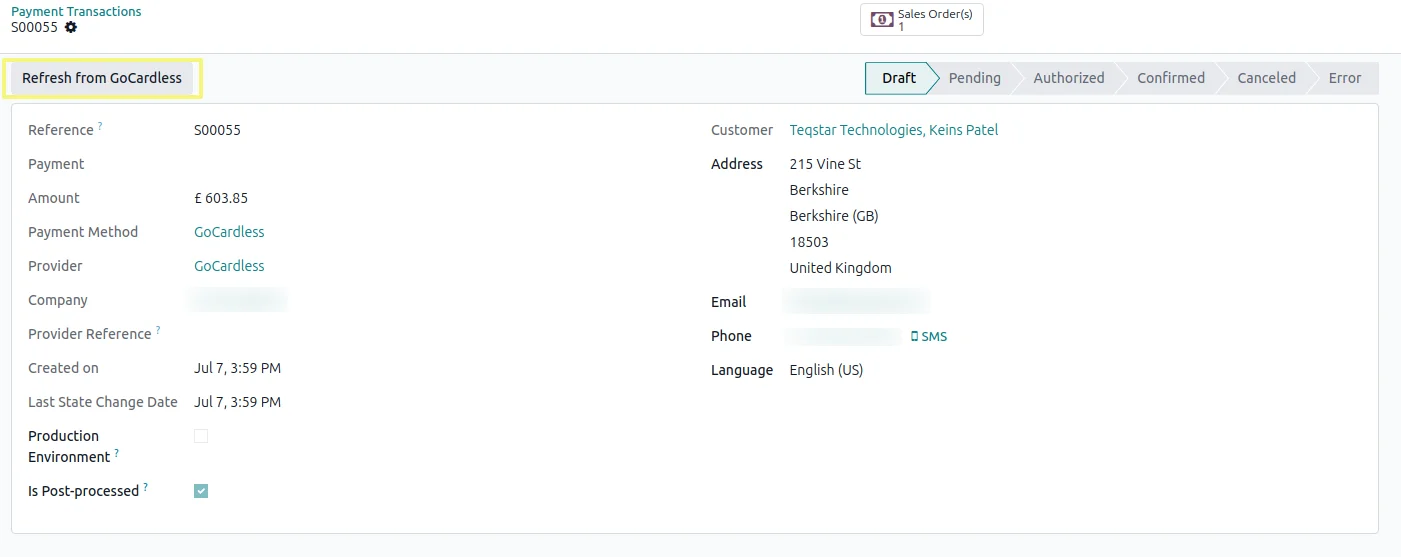This screenshot has width=1401, height=557.
Task: Click the S00055 record title in breadcrumb
Action: click(x=35, y=28)
